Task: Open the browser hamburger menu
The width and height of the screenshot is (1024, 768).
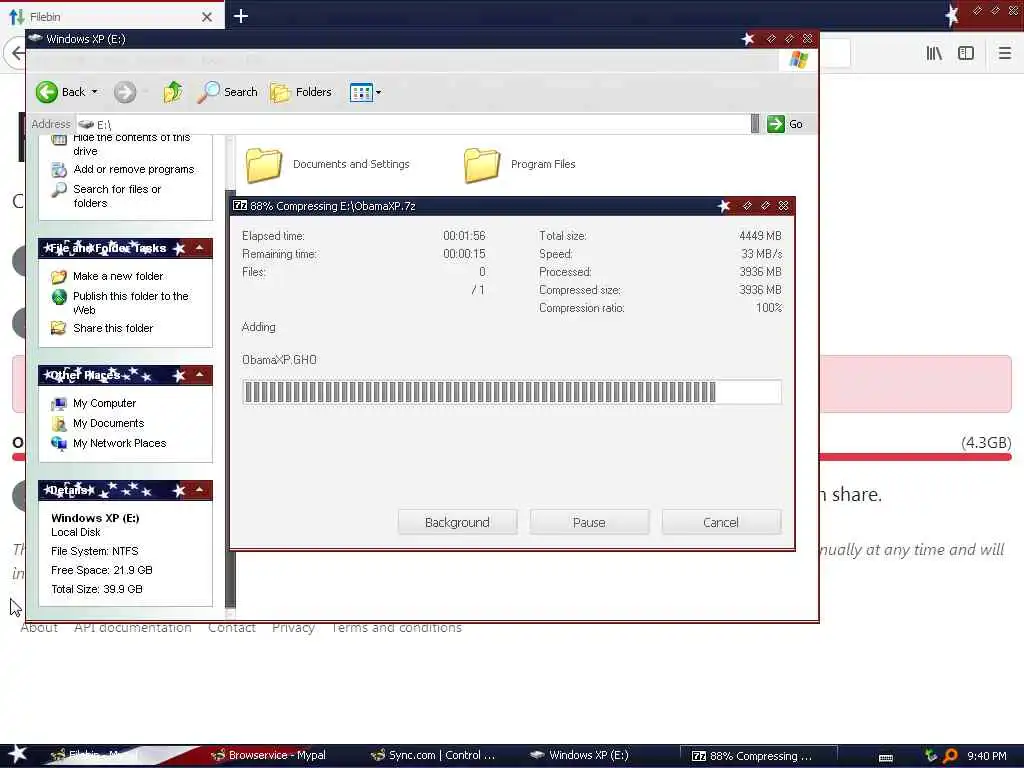Action: [1004, 54]
